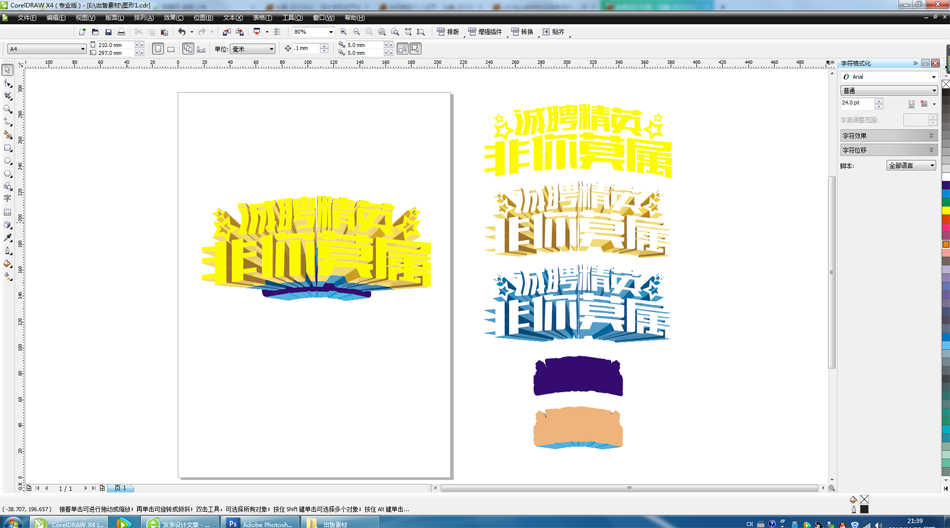Click the 转换 button in the toolbar
The image size is (950, 528).
522,32
